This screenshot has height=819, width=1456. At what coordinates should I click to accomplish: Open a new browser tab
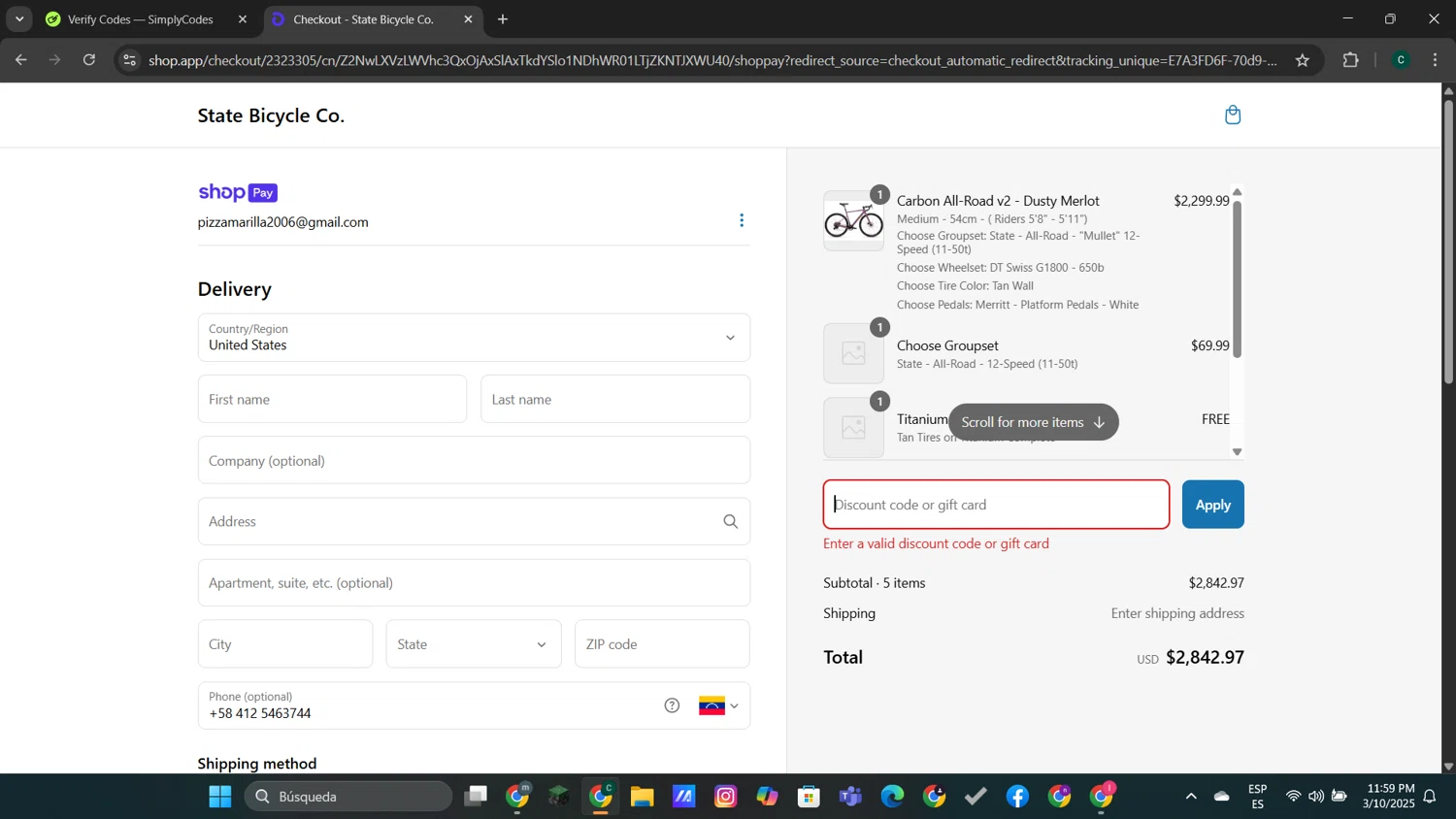point(503,19)
